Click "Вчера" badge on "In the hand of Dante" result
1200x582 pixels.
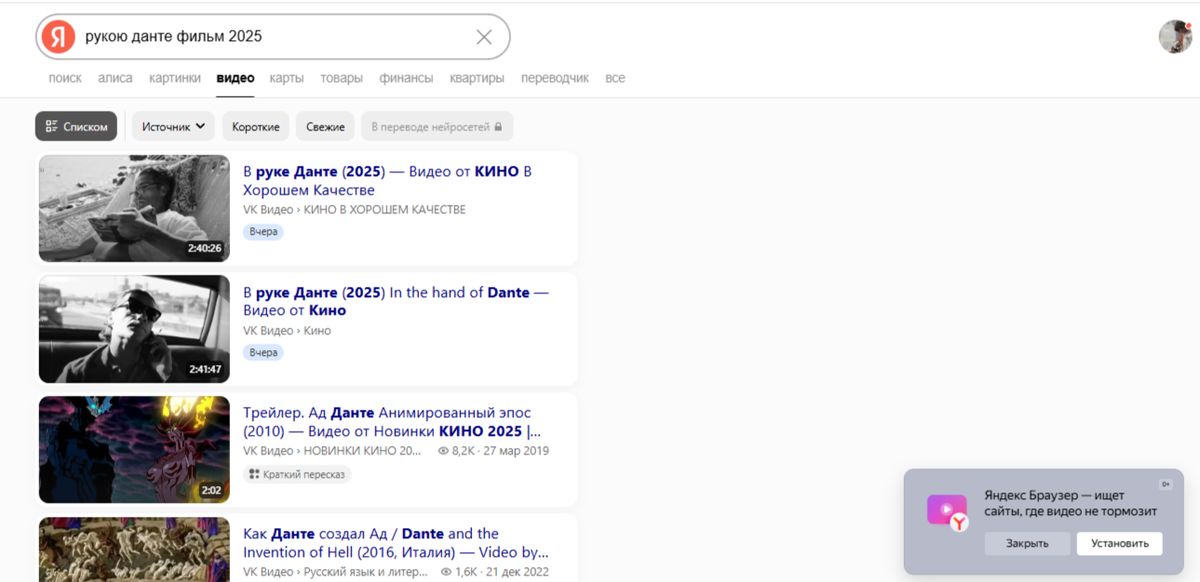[263, 353]
